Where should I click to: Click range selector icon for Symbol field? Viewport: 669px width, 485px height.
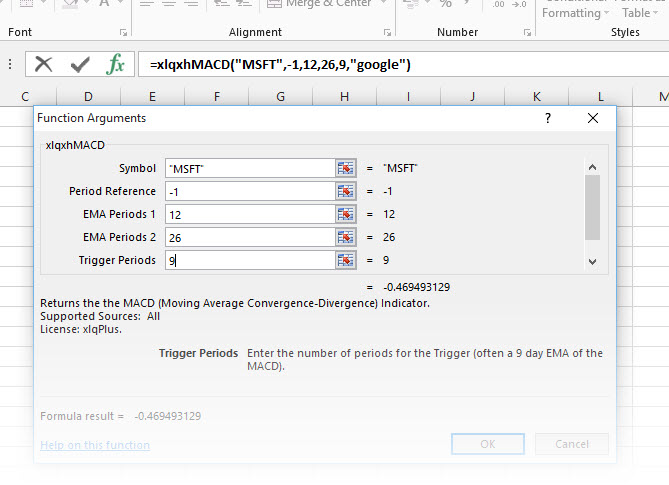pyautogui.click(x=346, y=168)
